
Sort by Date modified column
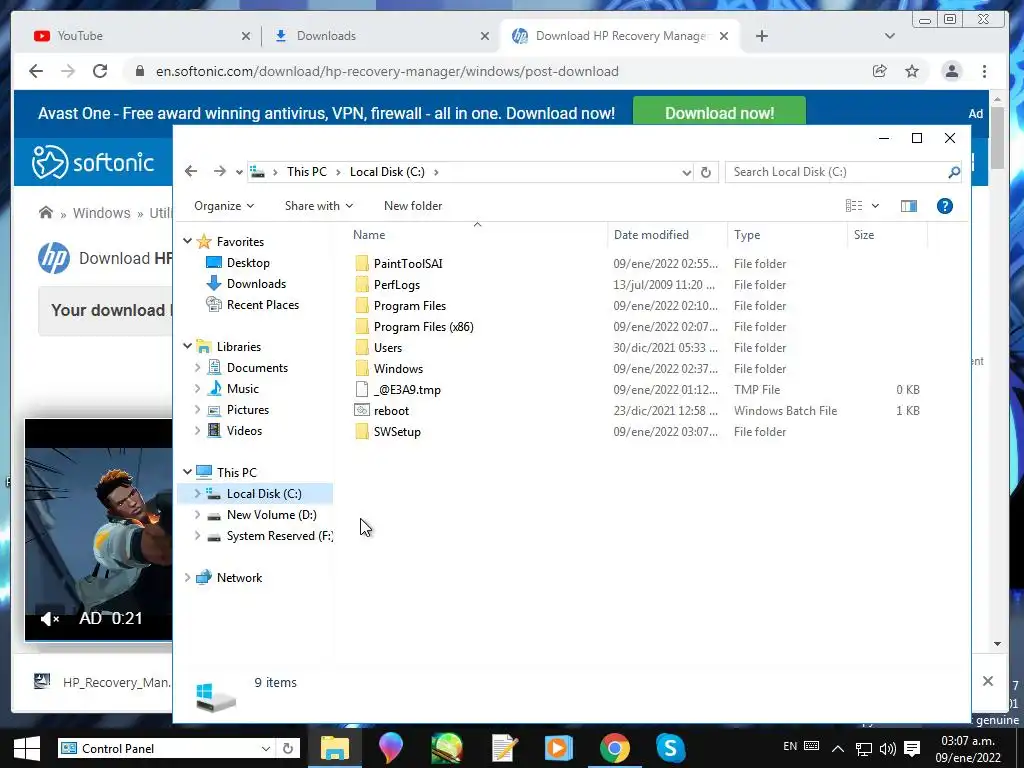tap(667, 234)
